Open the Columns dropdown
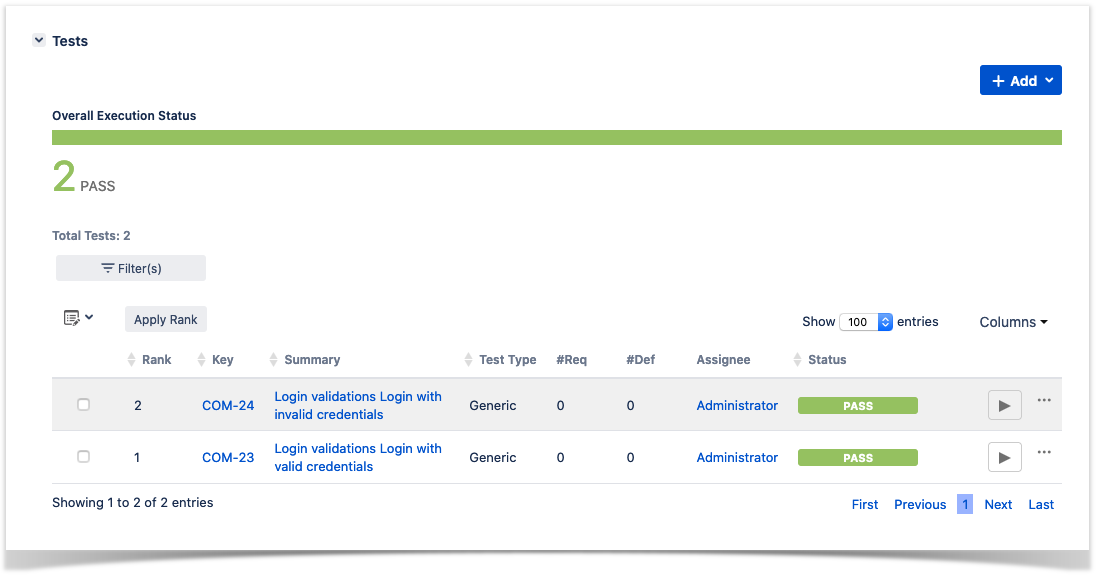Image resolution: width=1103 pixels, height=579 pixels. [x=1013, y=322]
